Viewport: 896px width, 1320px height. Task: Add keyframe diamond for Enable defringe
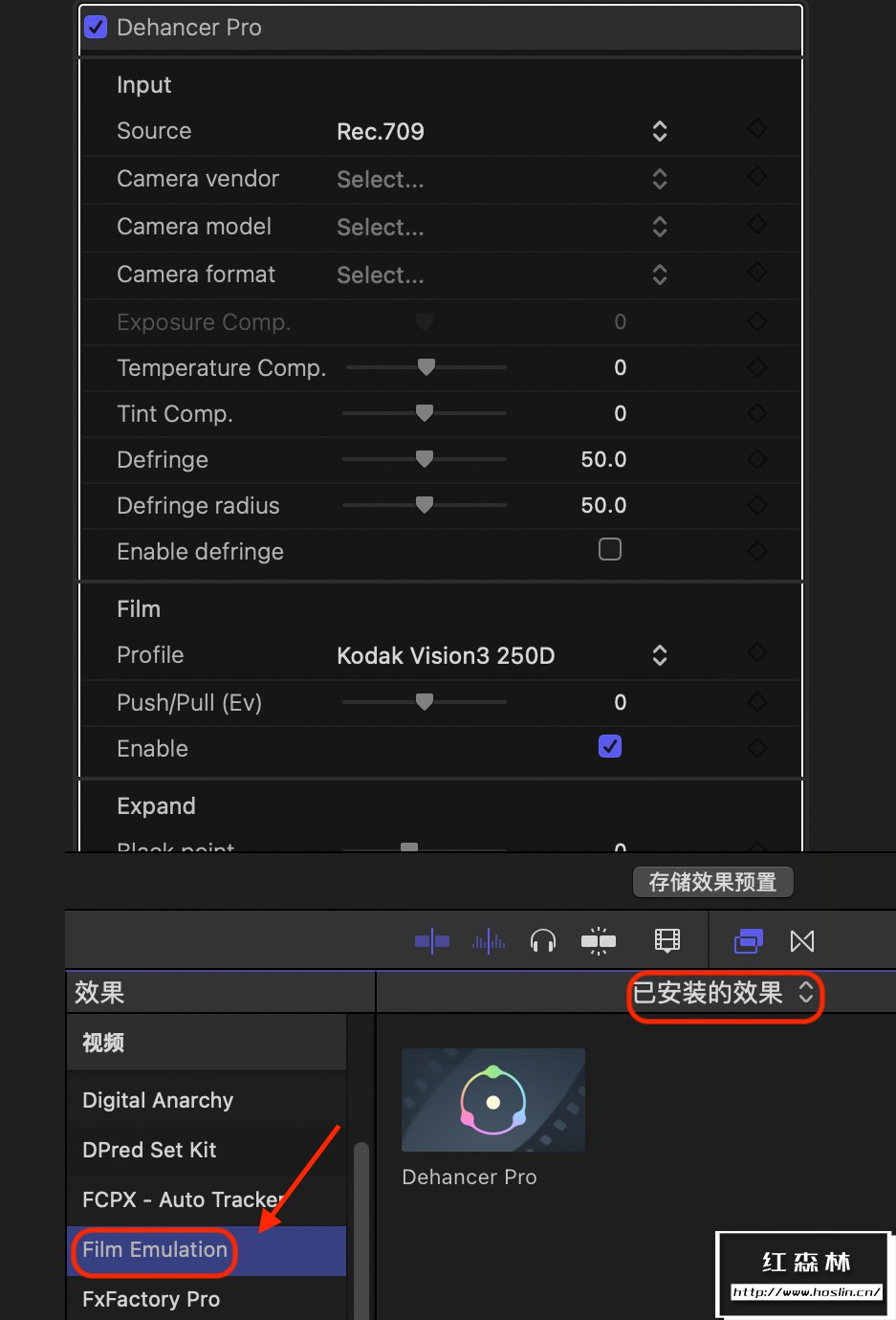[757, 550]
